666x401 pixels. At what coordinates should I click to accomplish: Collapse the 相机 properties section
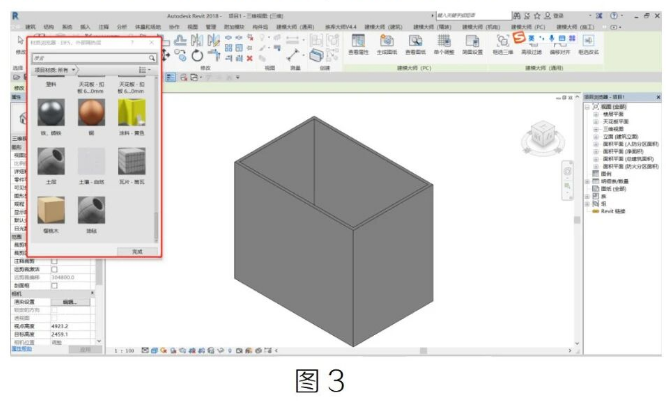tap(92, 293)
